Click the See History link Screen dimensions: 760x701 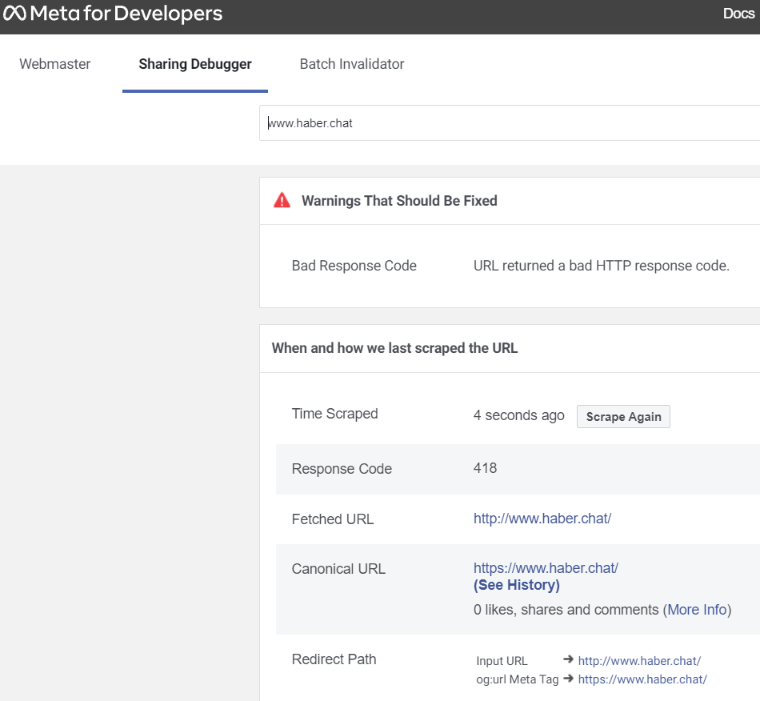(x=516, y=585)
